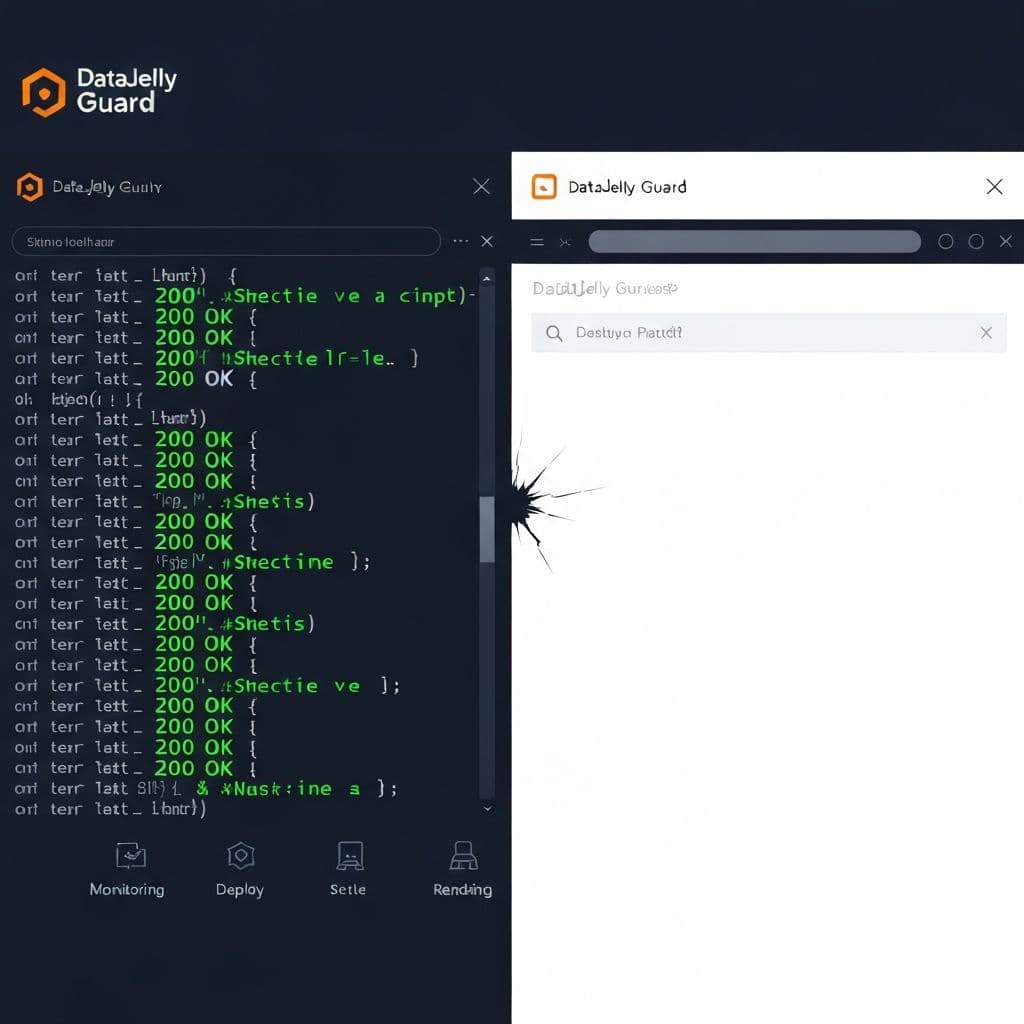Image resolution: width=1024 pixels, height=1024 pixels.
Task: Select the Monitoring label
Action: point(127,889)
